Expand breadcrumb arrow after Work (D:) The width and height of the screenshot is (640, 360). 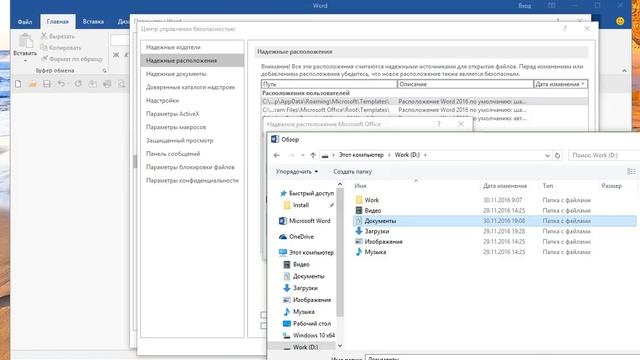click(x=425, y=156)
